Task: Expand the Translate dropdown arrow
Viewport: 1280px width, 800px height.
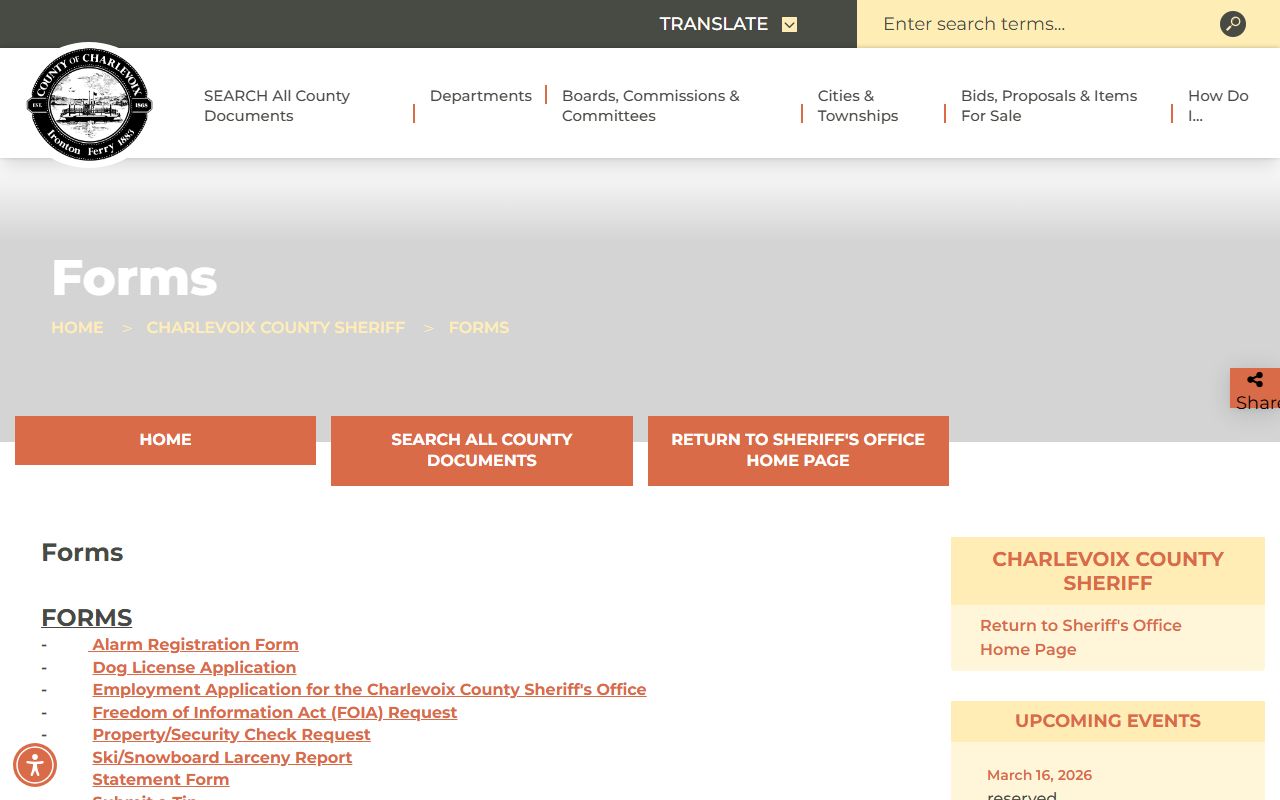Action: (790, 24)
